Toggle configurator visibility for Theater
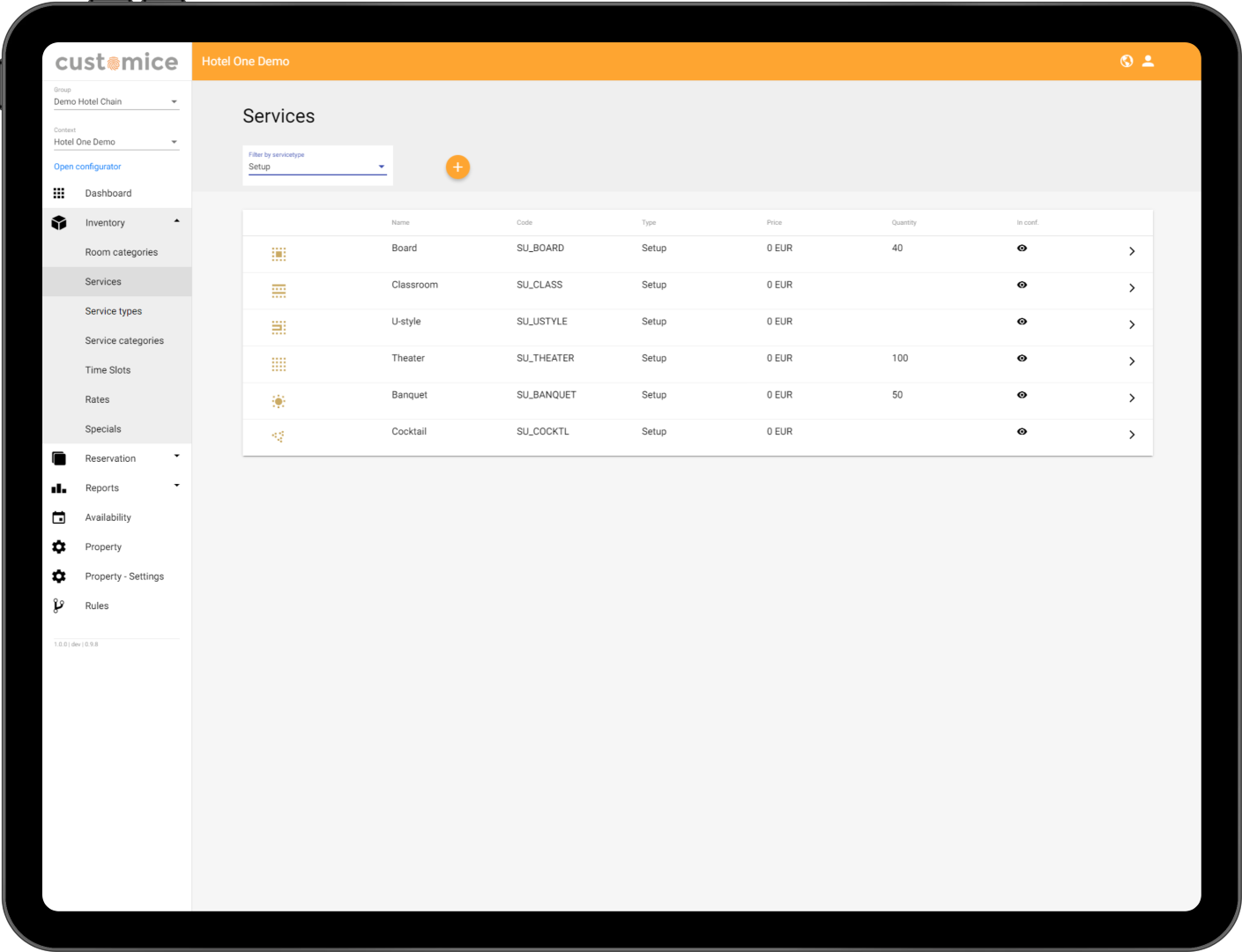1242x952 pixels. click(x=1022, y=359)
